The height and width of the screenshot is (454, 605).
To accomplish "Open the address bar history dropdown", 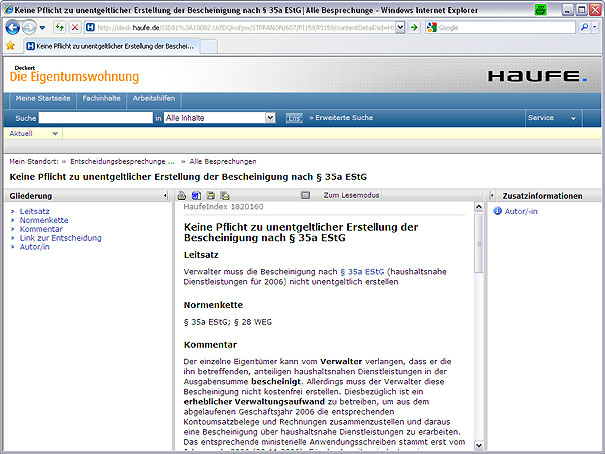I will click(400, 27).
